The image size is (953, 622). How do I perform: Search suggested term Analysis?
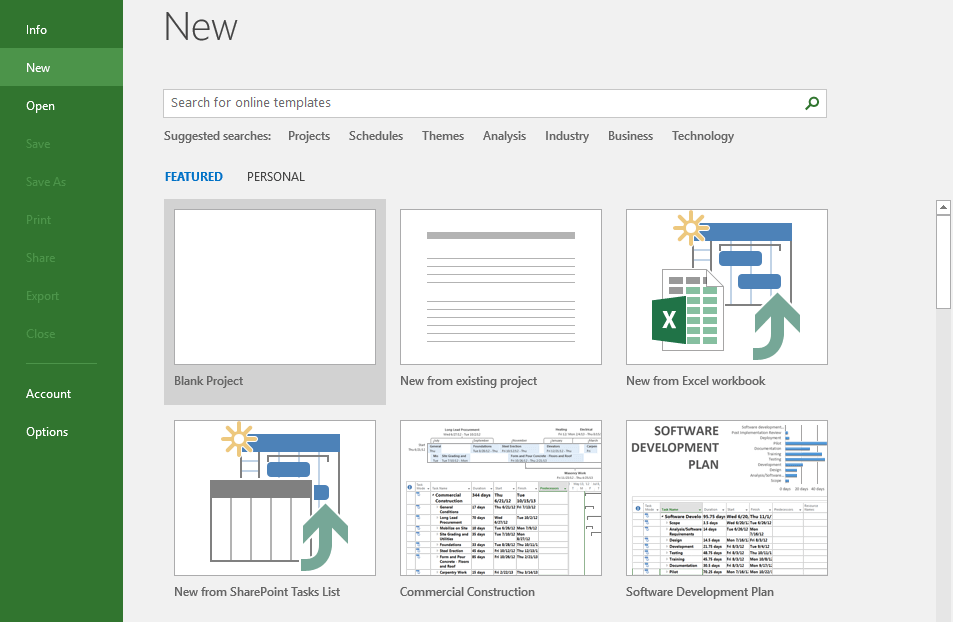tap(504, 136)
